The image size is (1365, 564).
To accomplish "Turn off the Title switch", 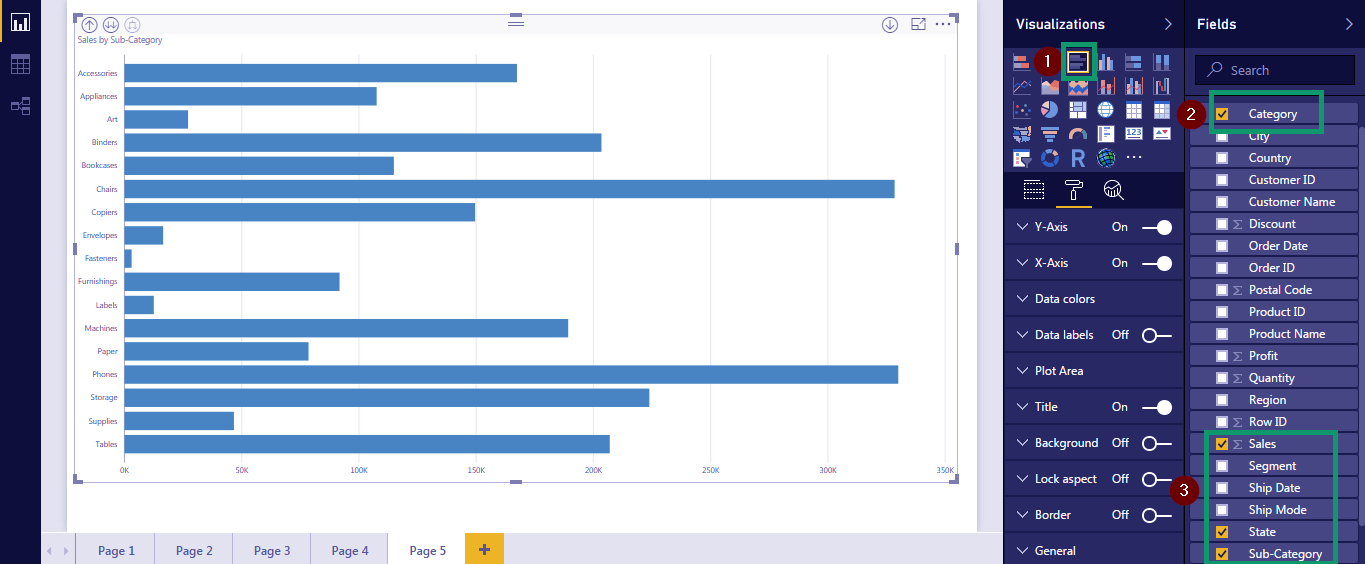I will pos(1157,407).
